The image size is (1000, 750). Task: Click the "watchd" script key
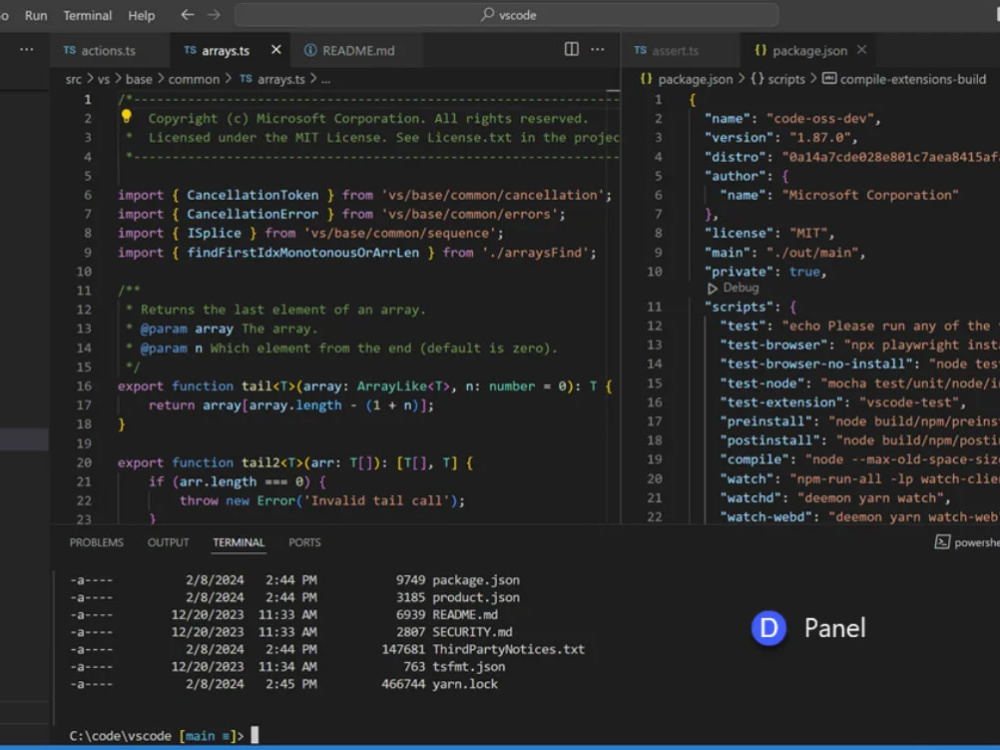754,498
